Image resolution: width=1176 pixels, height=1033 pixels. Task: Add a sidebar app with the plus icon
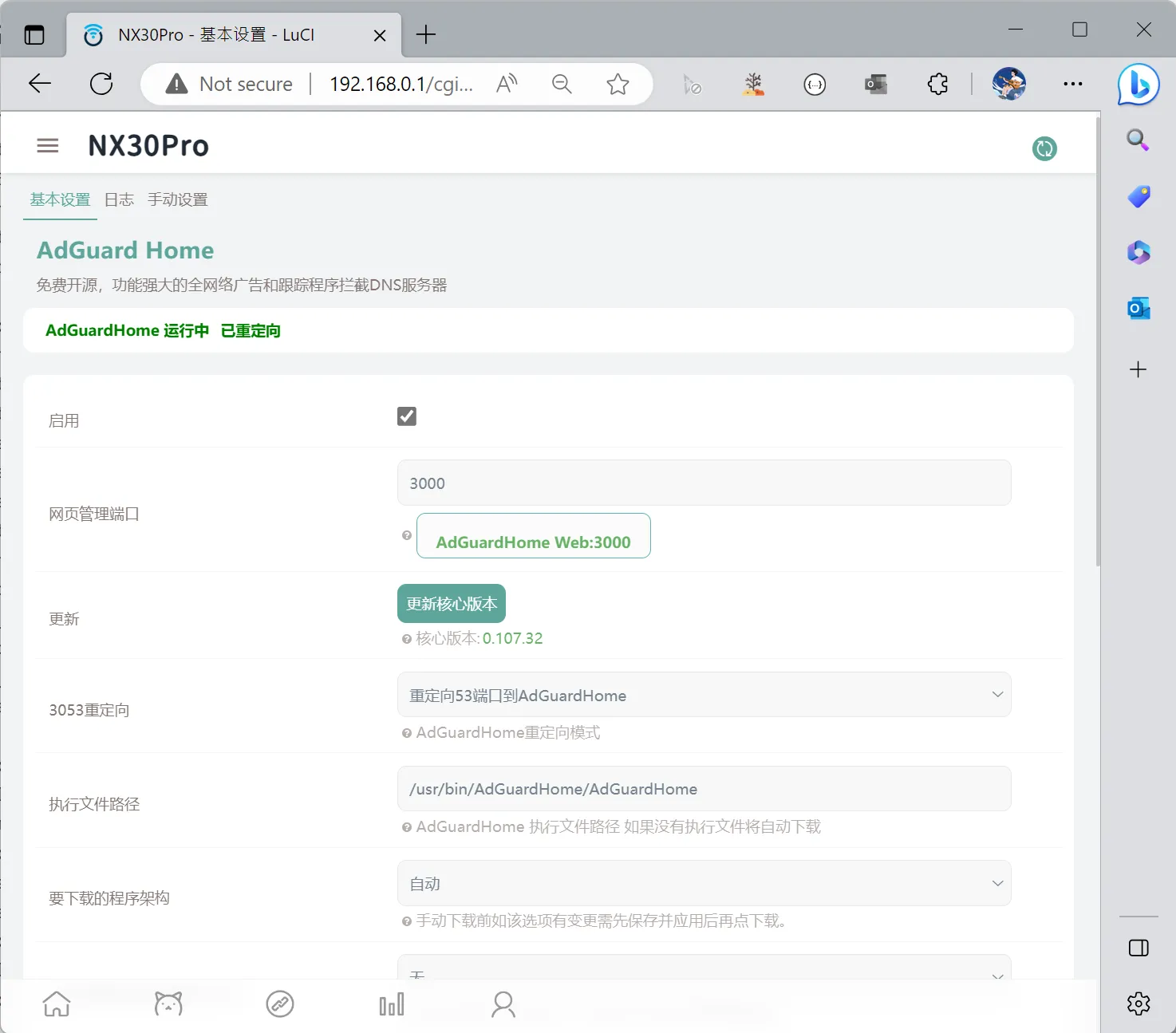pos(1139,369)
